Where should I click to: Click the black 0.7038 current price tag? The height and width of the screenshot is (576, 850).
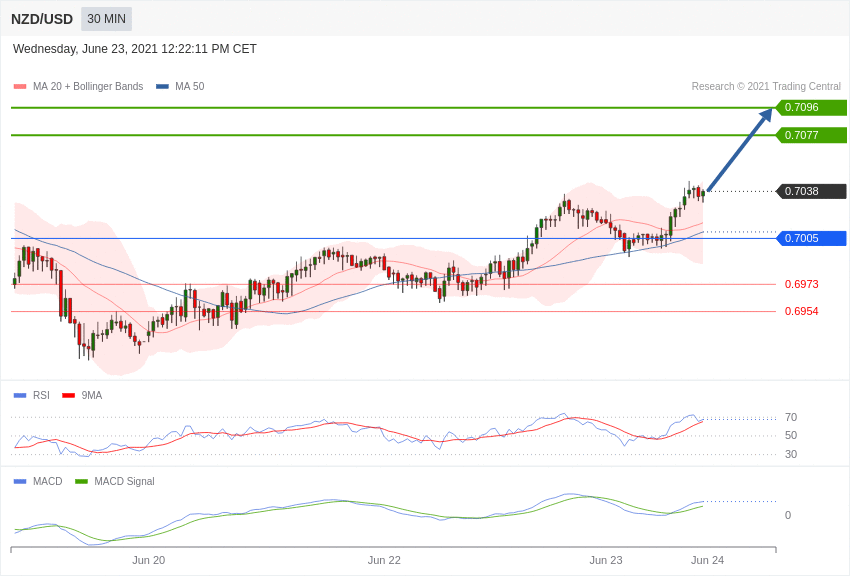point(811,191)
